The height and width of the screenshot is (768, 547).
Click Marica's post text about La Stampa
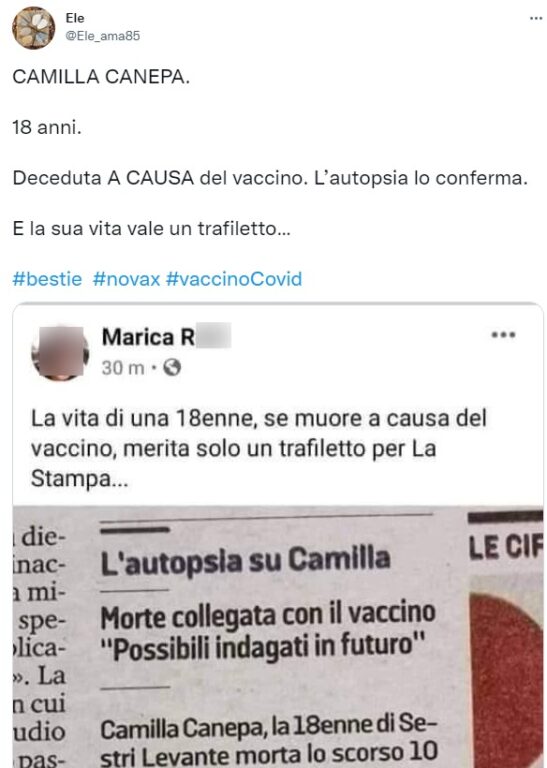tap(259, 448)
